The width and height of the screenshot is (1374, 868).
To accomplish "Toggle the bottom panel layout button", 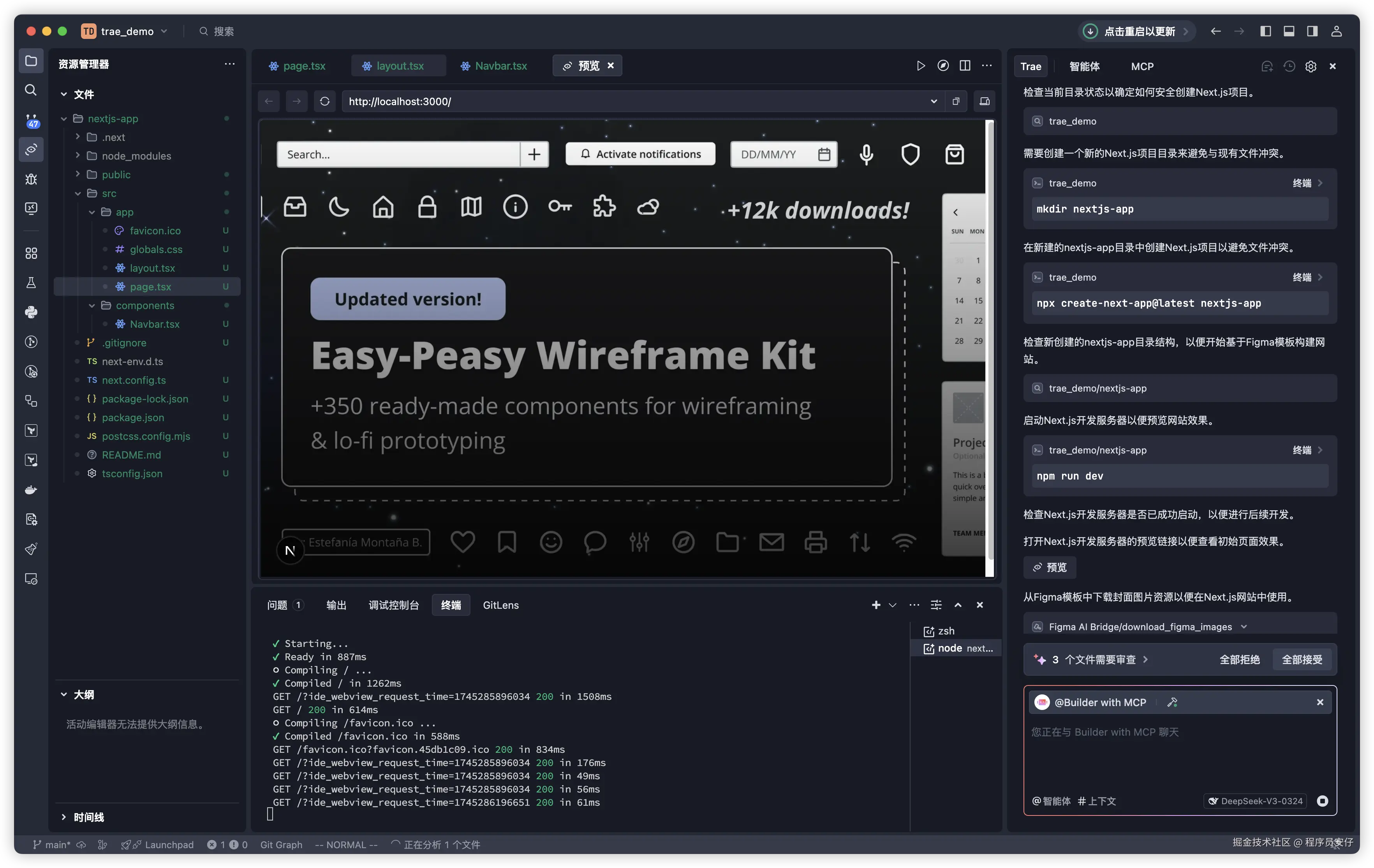I will (1289, 32).
